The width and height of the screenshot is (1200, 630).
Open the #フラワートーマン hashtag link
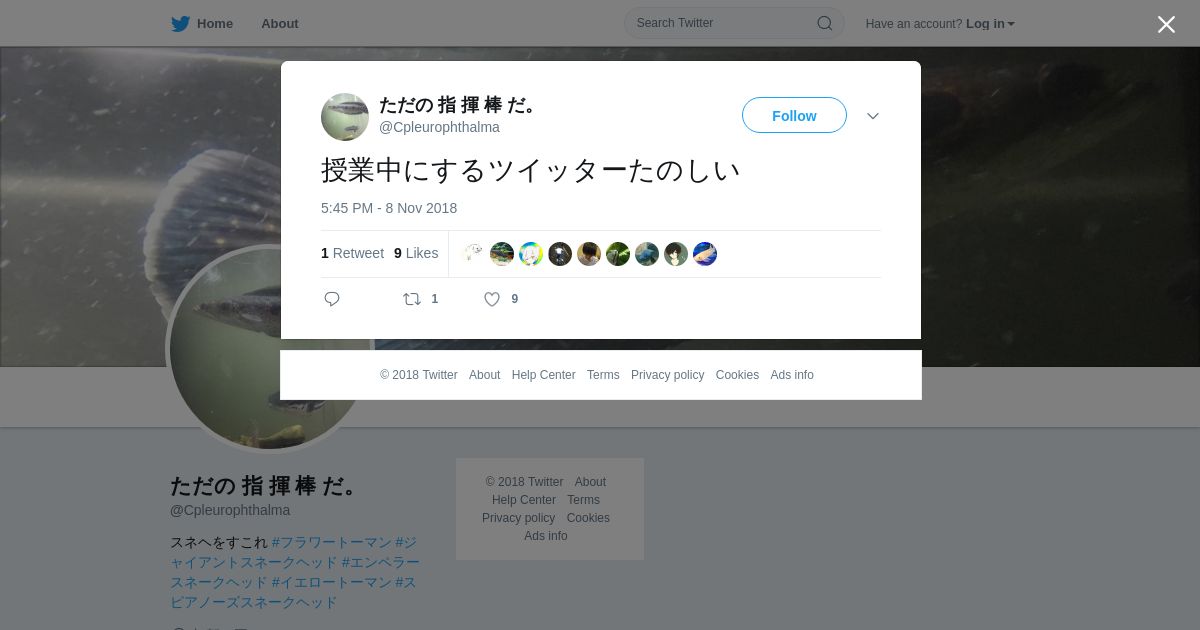tap(331, 542)
